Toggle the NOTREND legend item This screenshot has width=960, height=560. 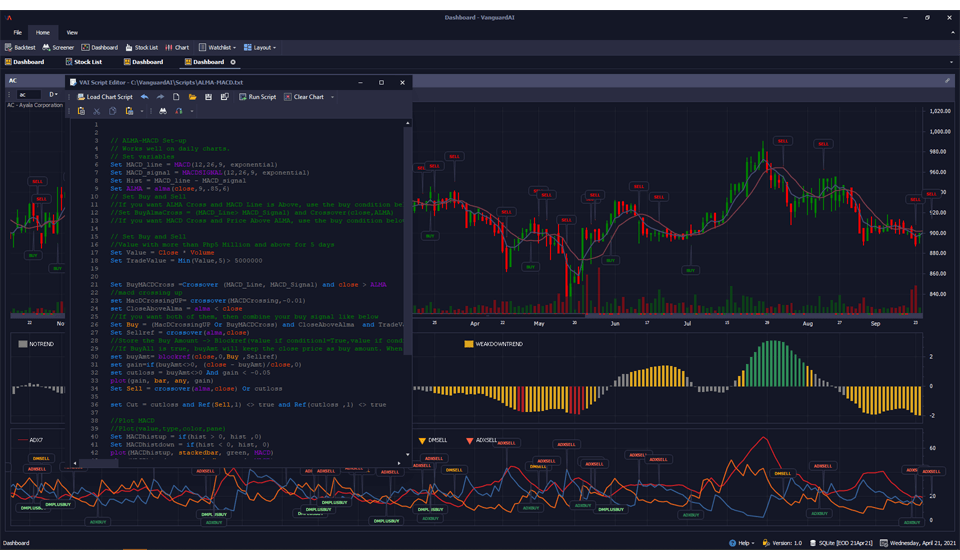tap(36, 344)
